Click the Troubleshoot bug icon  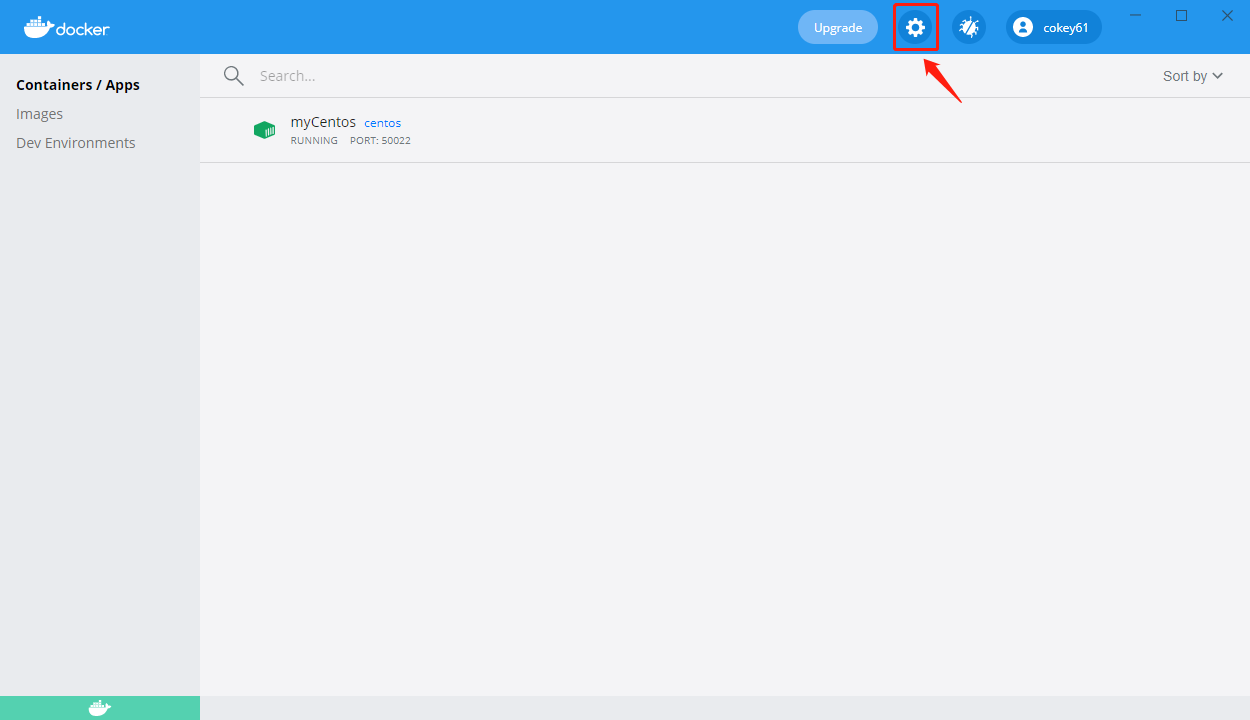coord(967,27)
